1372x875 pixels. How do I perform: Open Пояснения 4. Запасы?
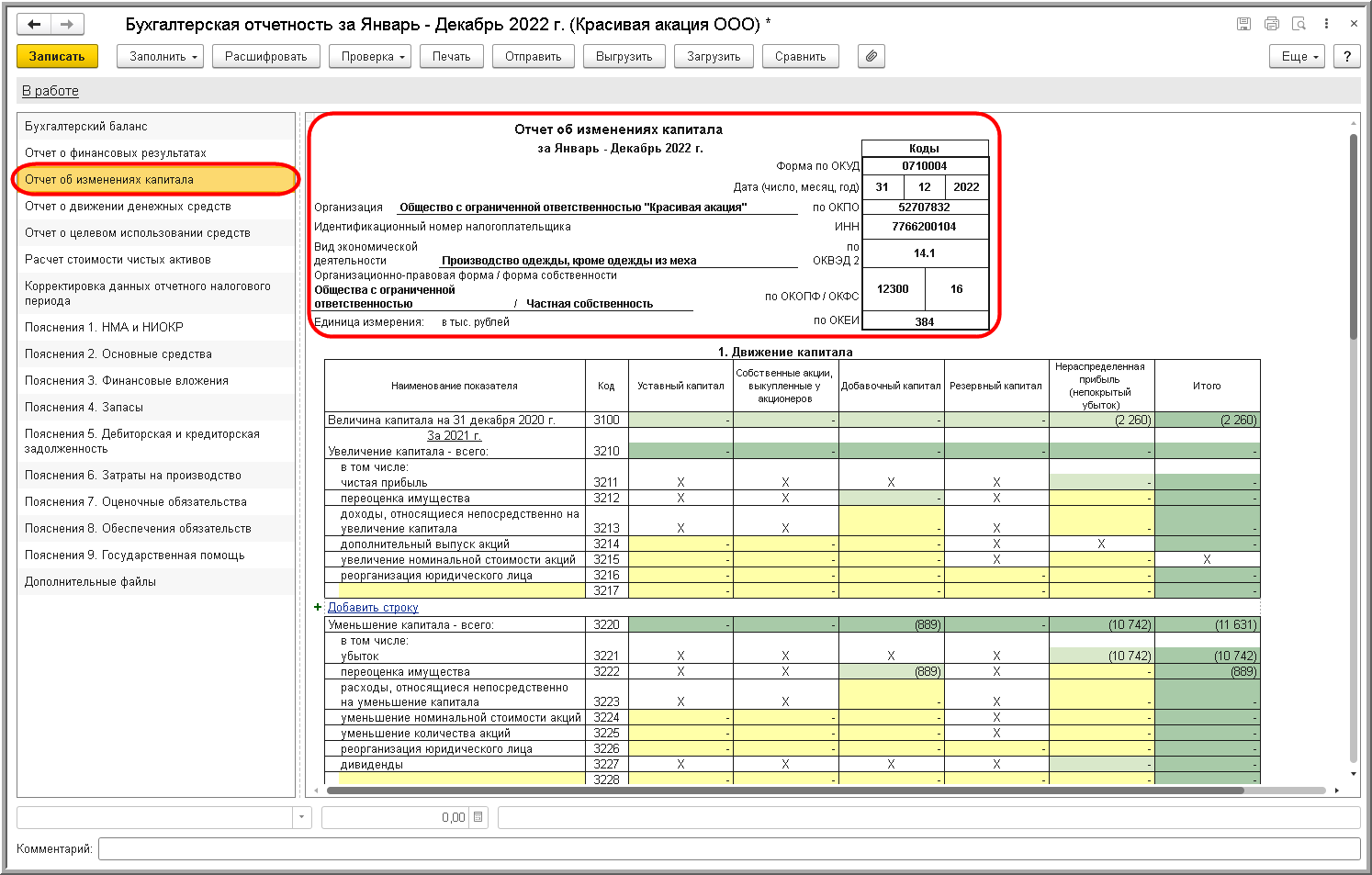156,408
